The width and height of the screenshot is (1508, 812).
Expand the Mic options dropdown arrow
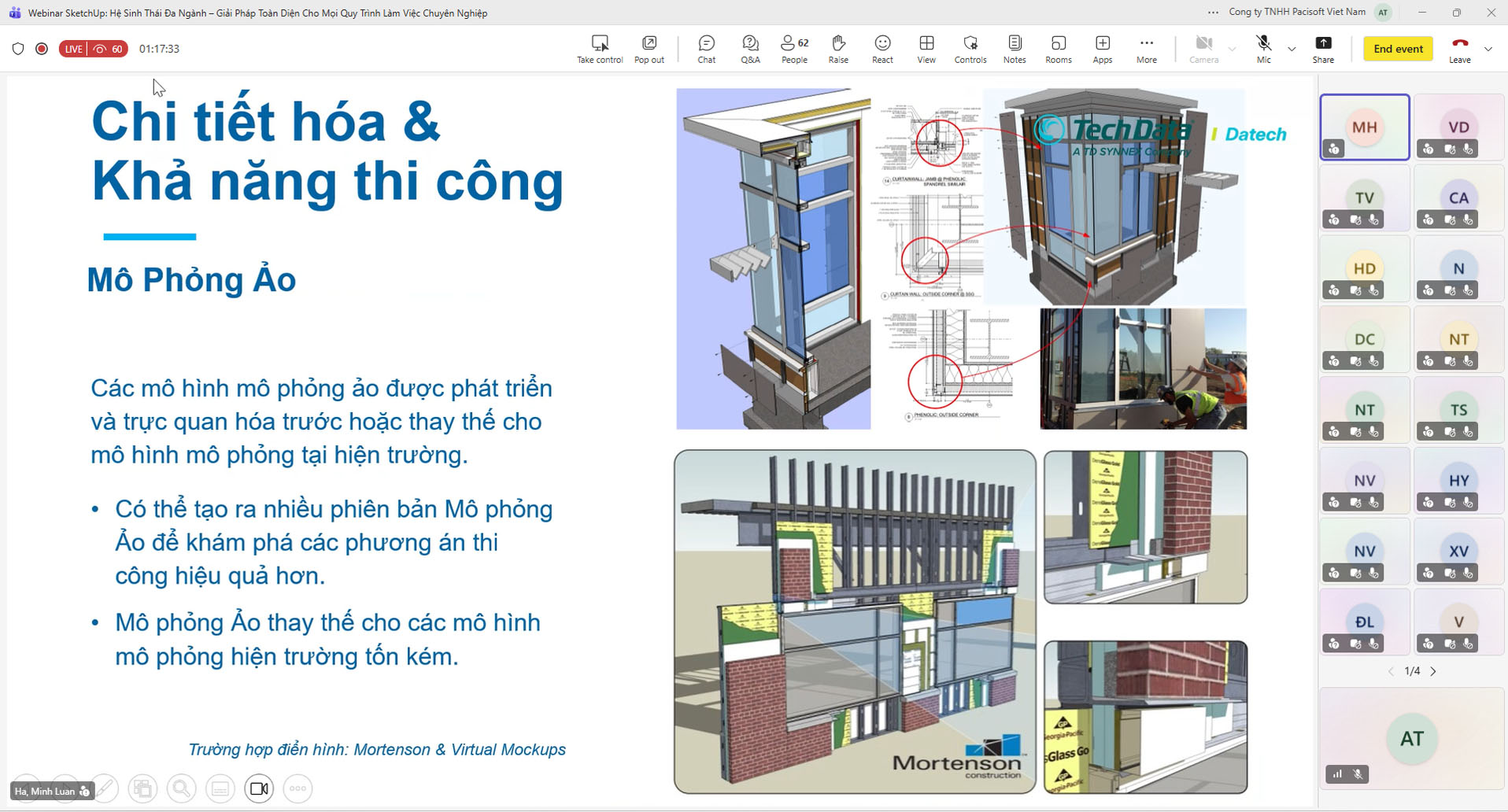(x=1292, y=49)
